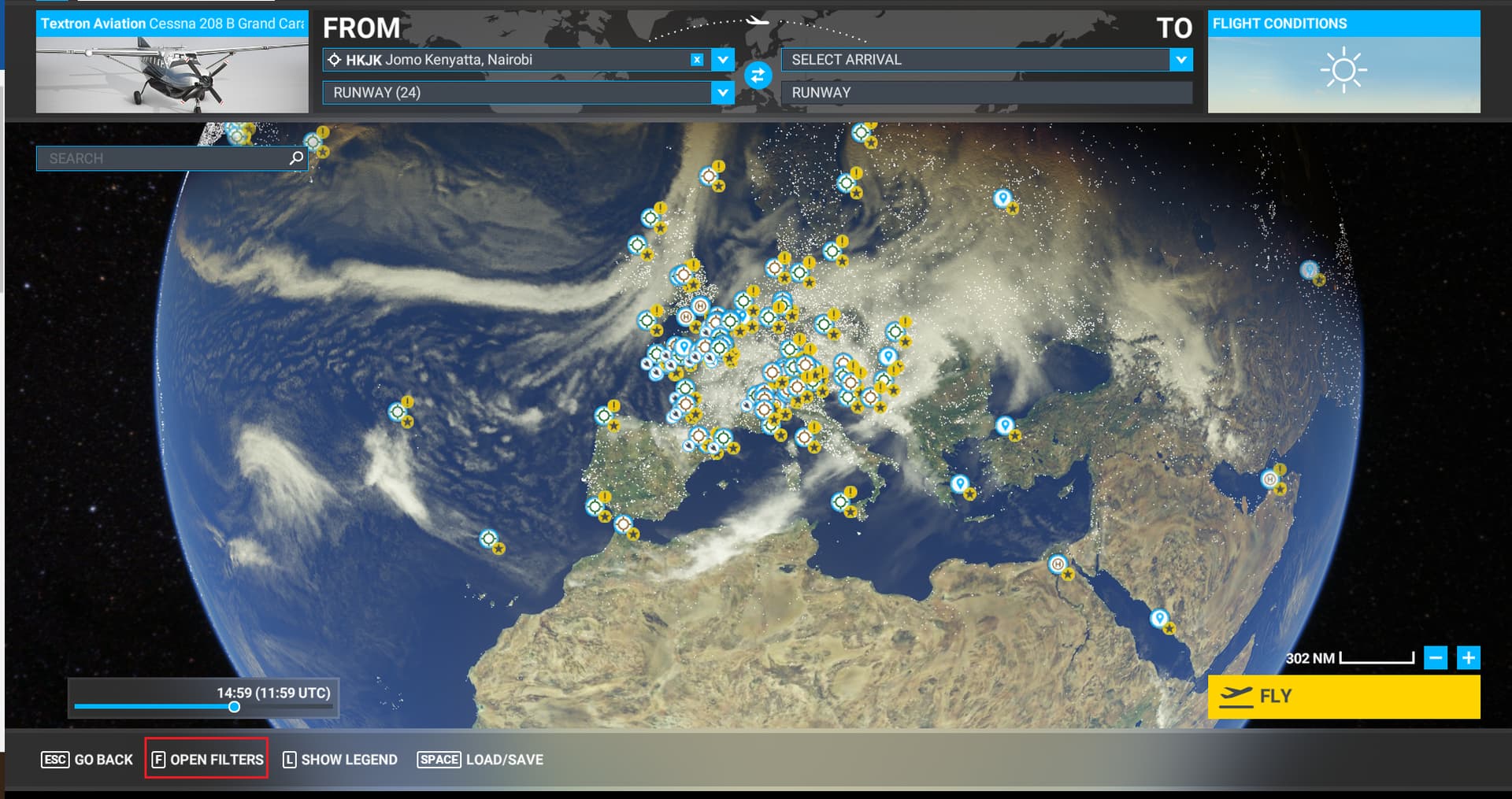The height and width of the screenshot is (799, 1512).
Task: Clear the HKJK departure selection
Action: (697, 60)
